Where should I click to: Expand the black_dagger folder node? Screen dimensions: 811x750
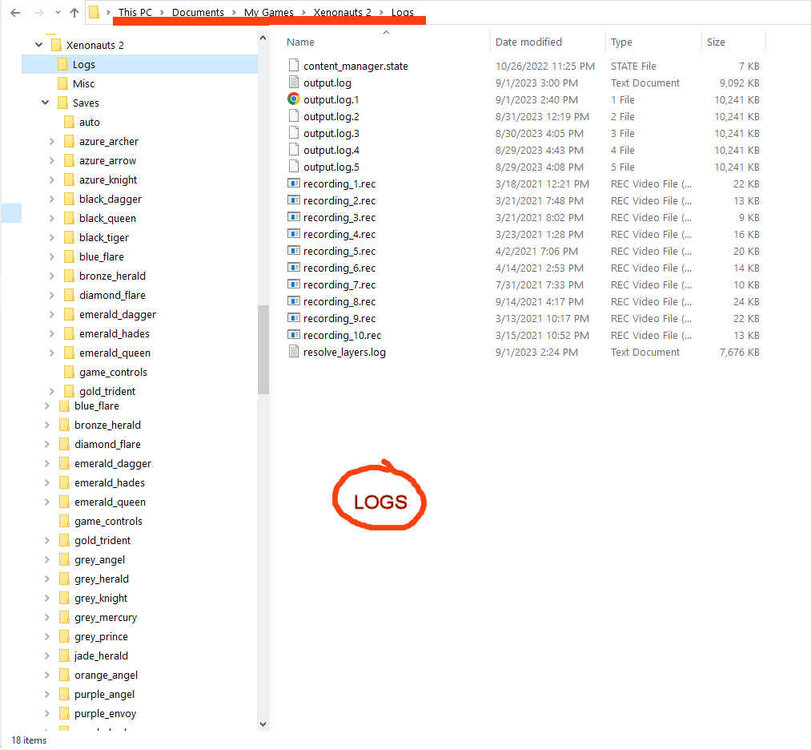pos(51,199)
